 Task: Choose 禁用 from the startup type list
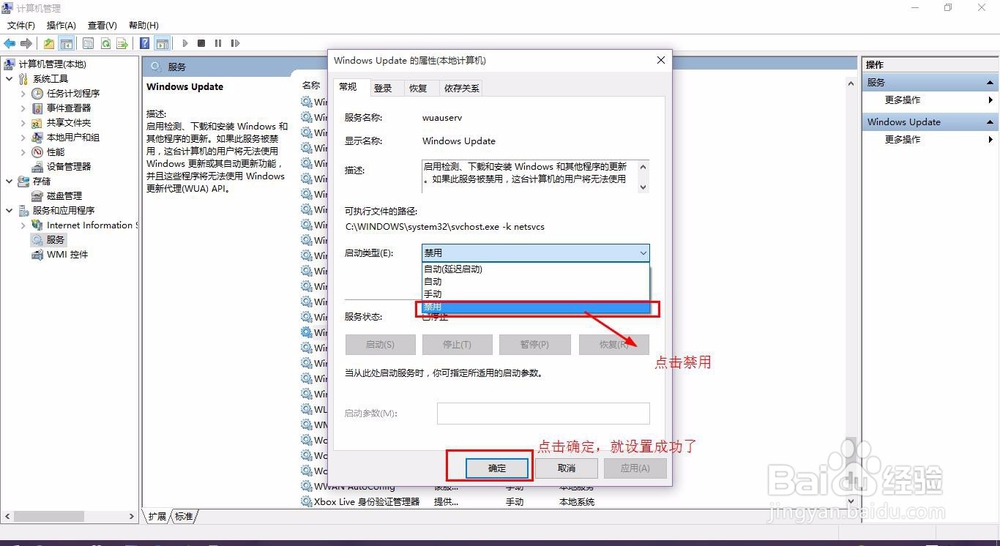(x=536, y=307)
